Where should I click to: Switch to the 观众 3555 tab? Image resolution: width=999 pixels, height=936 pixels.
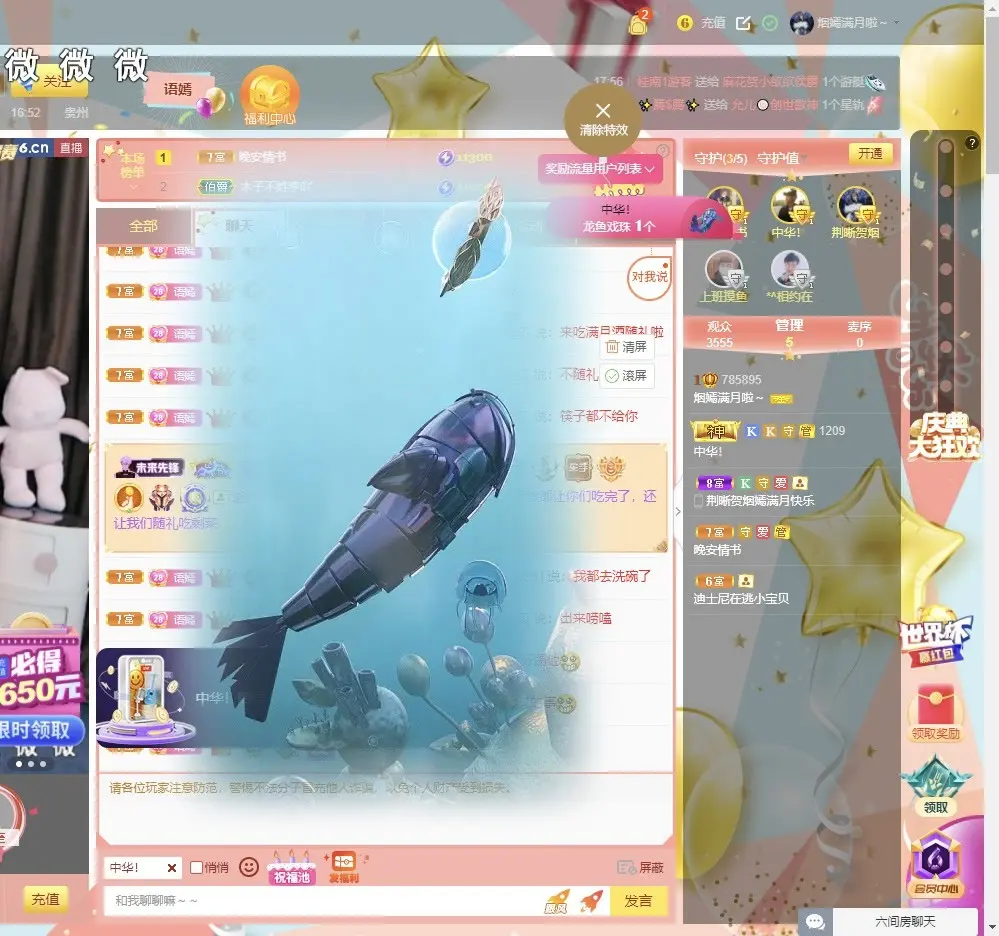pyautogui.click(x=719, y=335)
